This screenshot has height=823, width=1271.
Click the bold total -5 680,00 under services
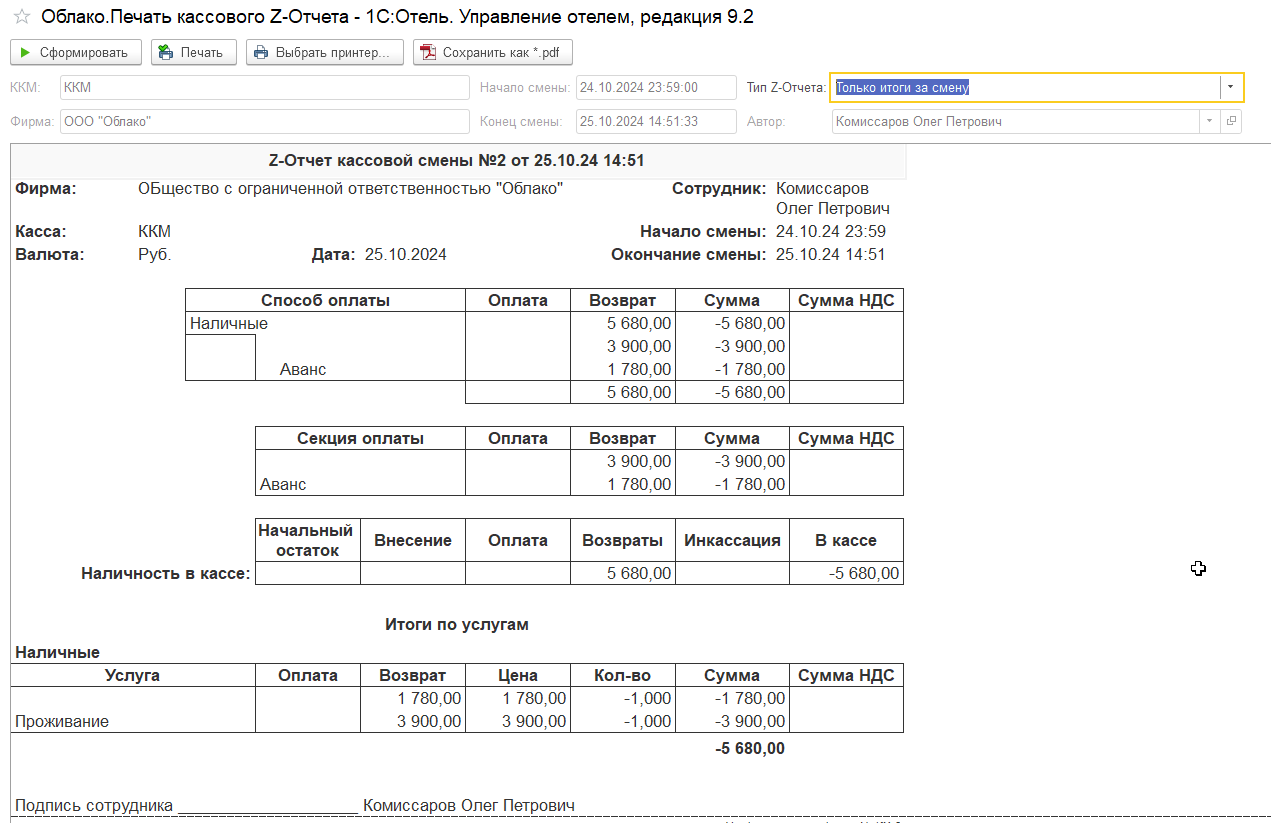[750, 748]
